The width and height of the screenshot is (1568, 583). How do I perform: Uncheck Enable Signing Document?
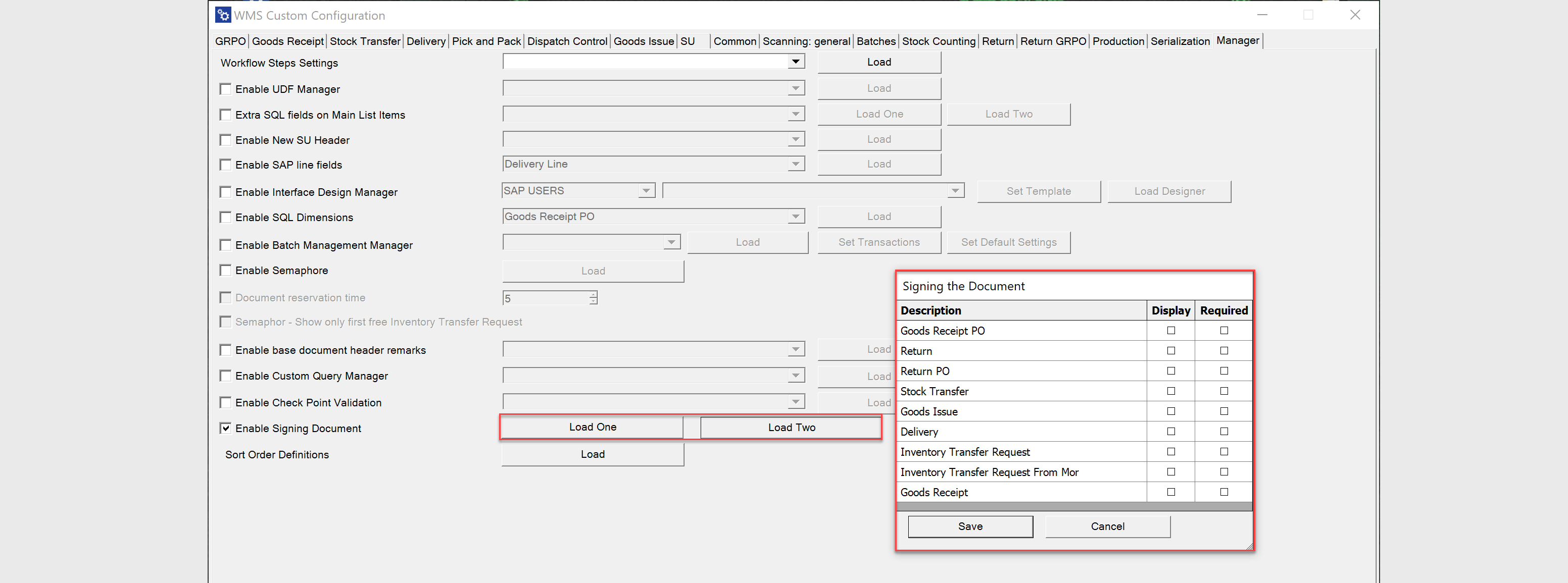pos(225,428)
